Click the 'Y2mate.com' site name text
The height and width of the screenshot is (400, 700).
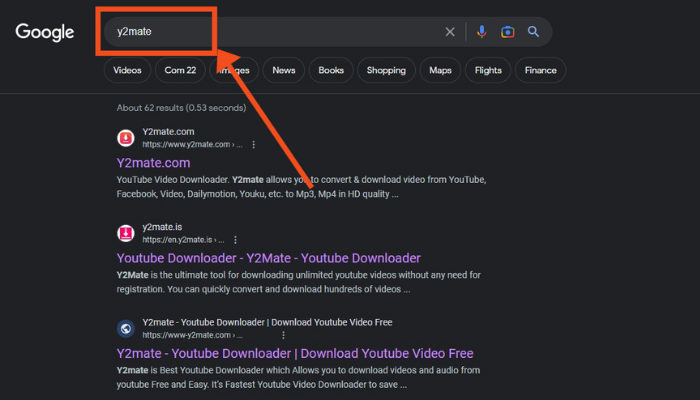[168, 132]
